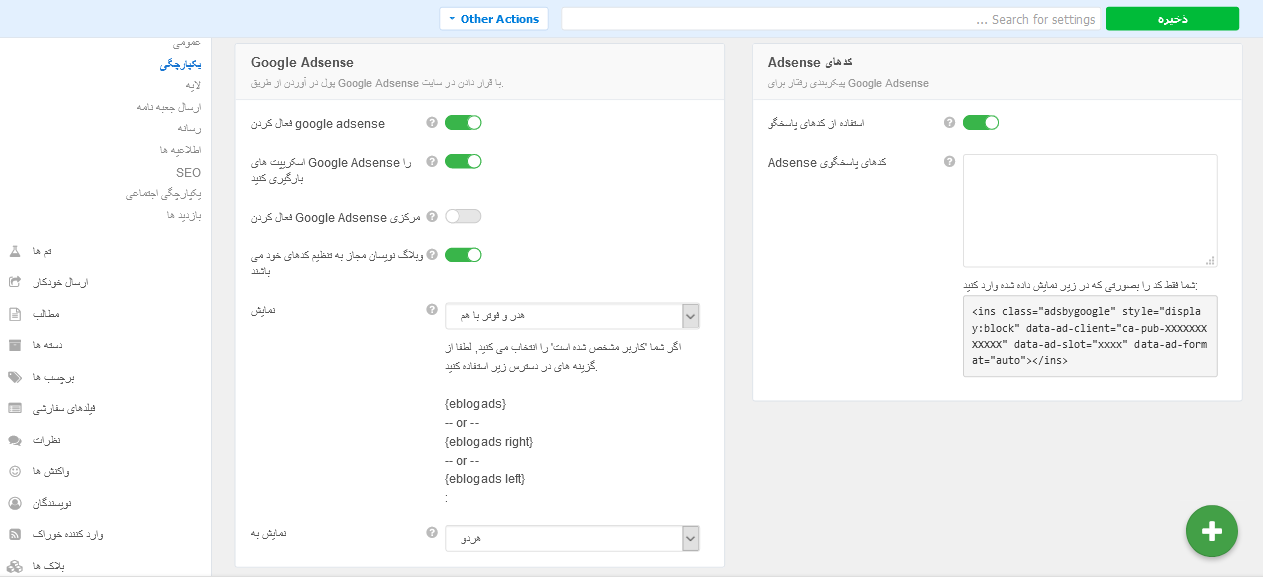Click the Google Adsense panel heading
This screenshot has height=577, width=1263.
(302, 62)
